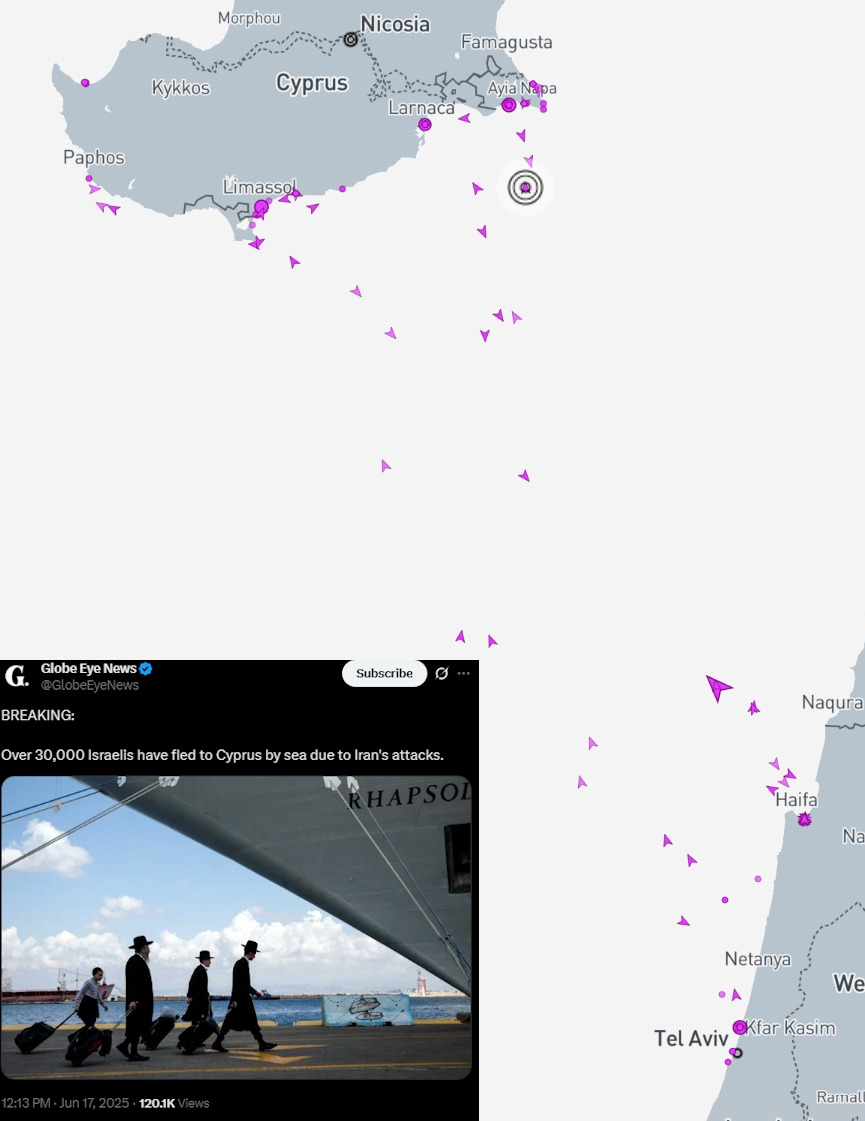This screenshot has height=1121, width=865.
Task: Click the Subscribe button on the tweet
Action: [385, 673]
